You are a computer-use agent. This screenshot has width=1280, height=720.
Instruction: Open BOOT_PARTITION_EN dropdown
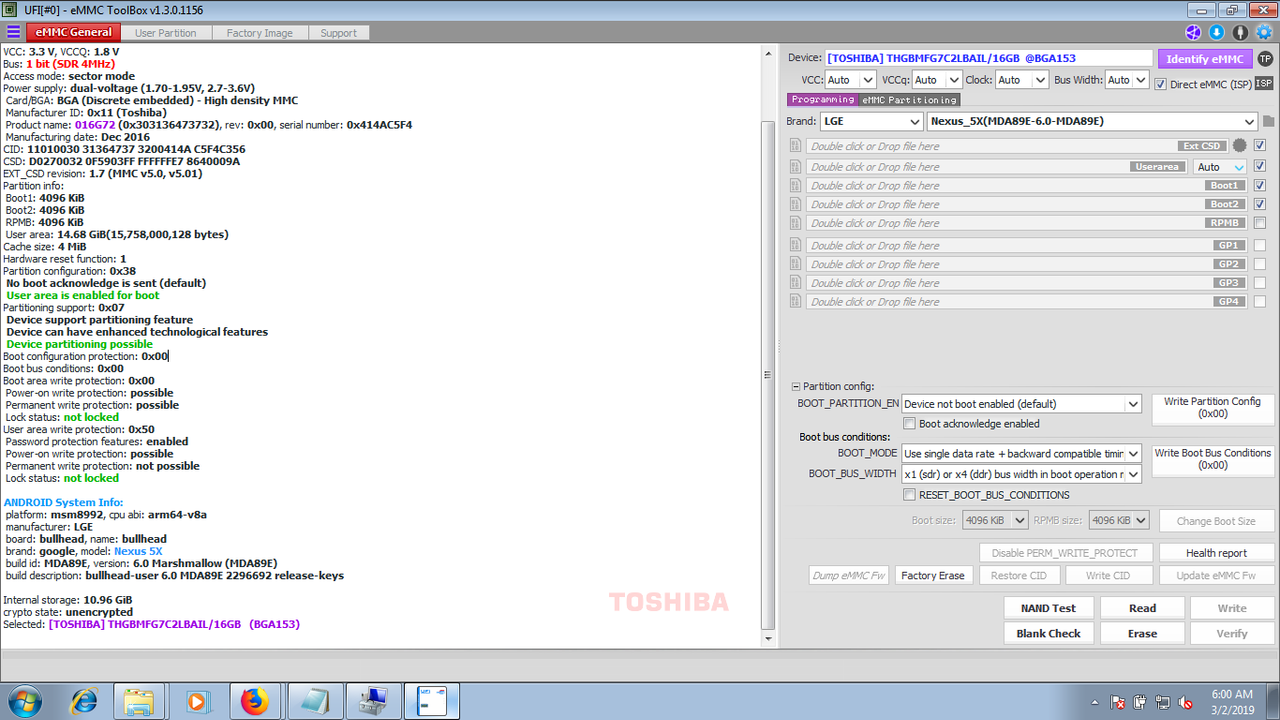1021,404
